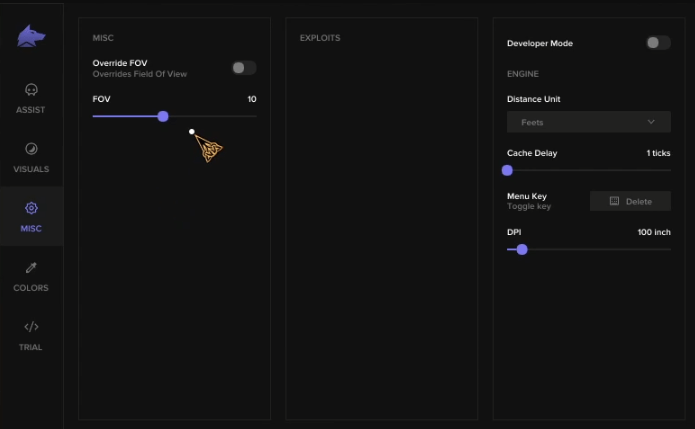Image resolution: width=695 pixels, height=429 pixels.
Task: Switch to COLORS tab label
Action: point(31,288)
